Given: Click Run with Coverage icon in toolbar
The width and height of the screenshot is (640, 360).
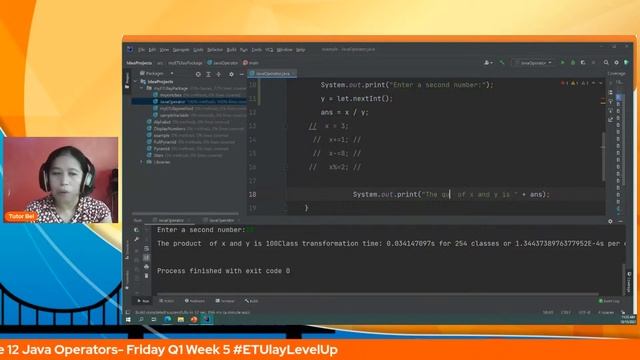Looking at the screenshot, I should (583, 62).
